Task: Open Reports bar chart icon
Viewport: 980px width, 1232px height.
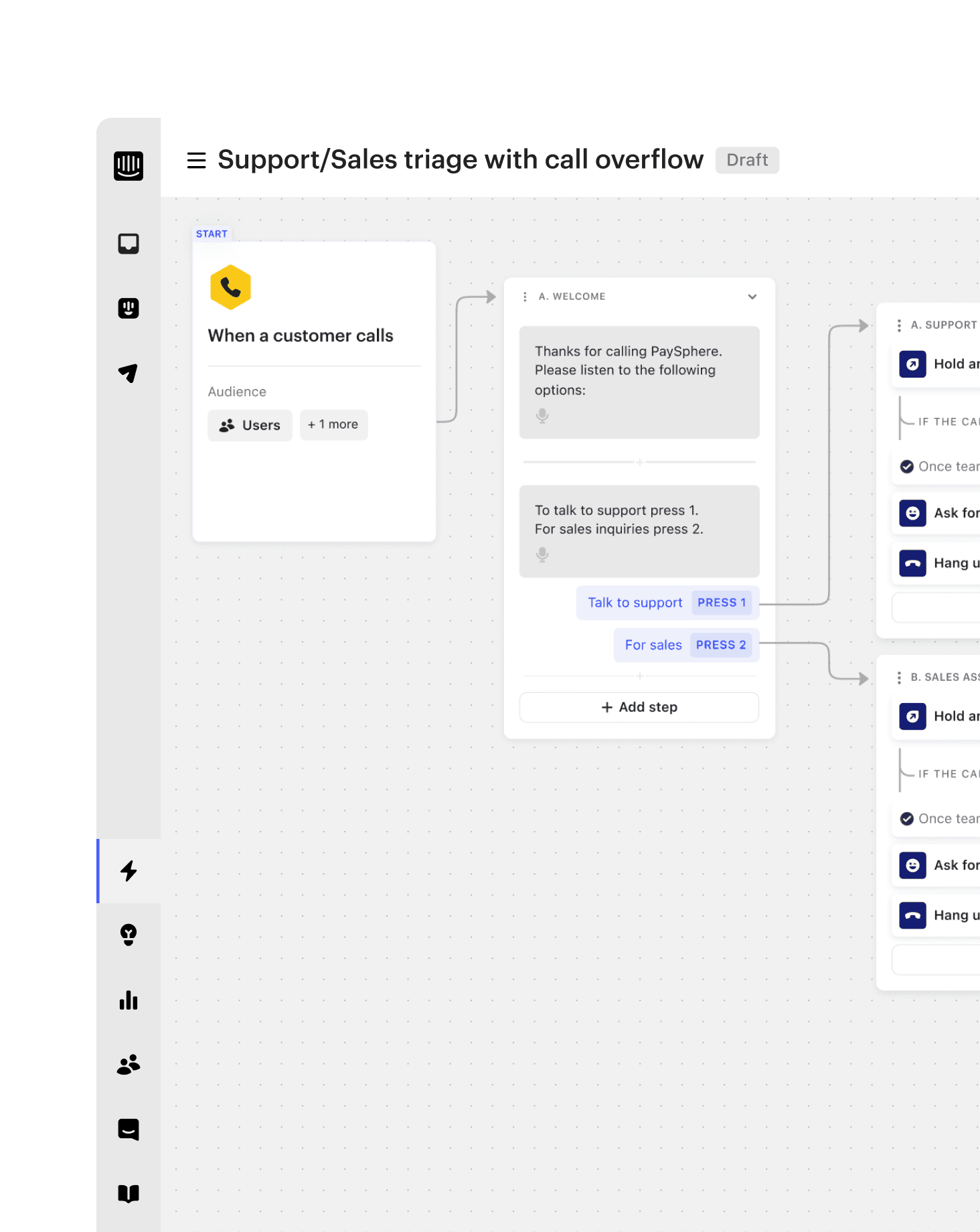Action: pyautogui.click(x=129, y=1000)
